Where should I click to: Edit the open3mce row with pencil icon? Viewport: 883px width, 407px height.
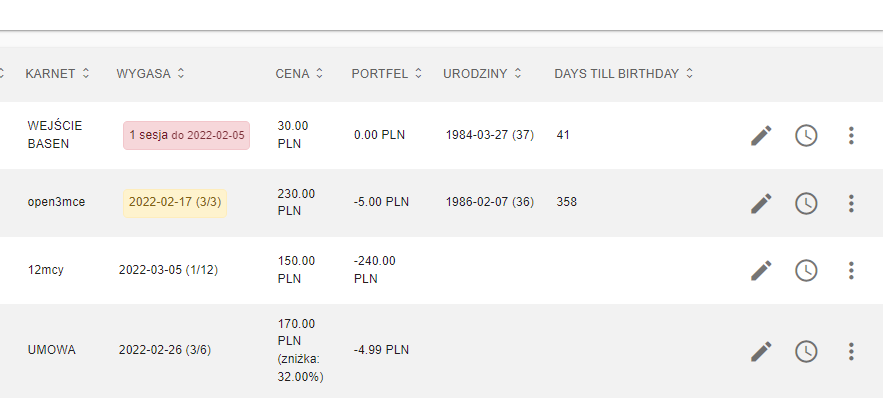[x=761, y=203]
